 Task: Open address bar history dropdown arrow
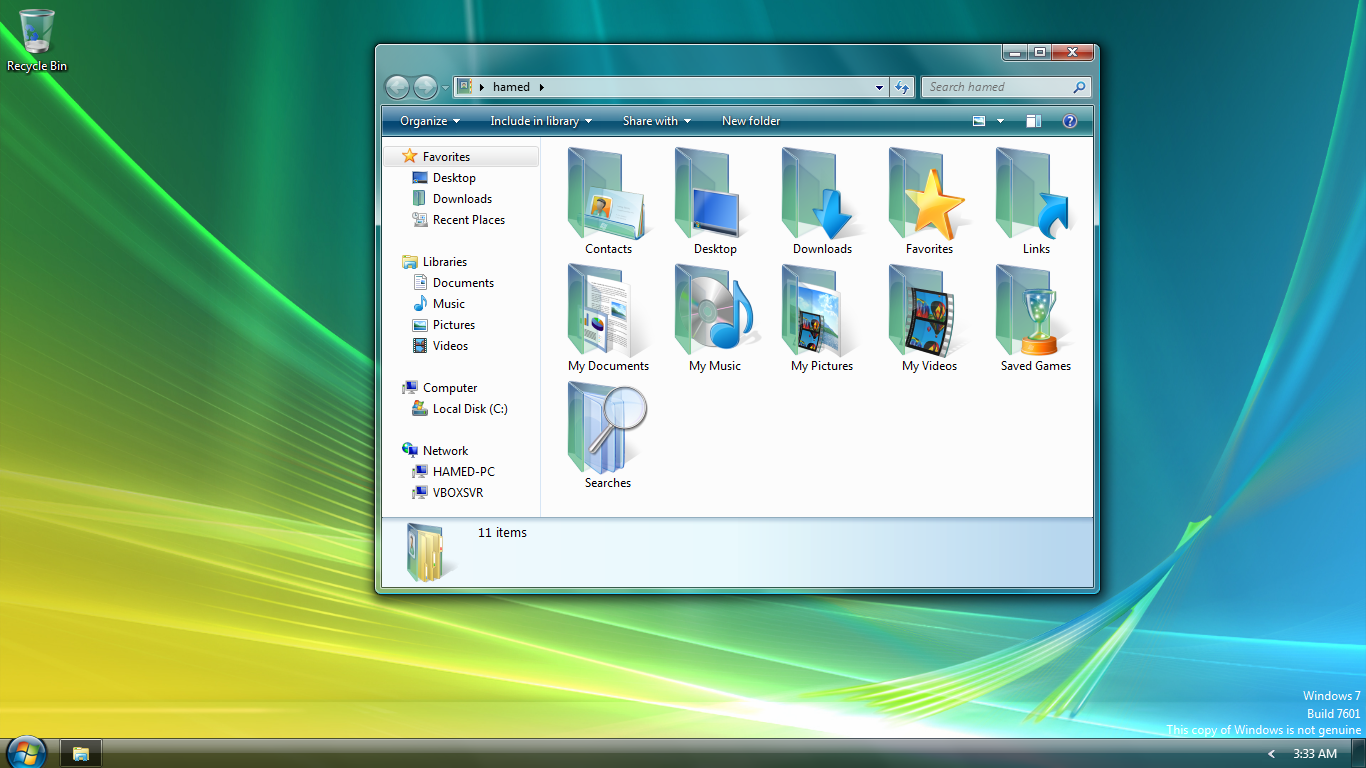(879, 87)
